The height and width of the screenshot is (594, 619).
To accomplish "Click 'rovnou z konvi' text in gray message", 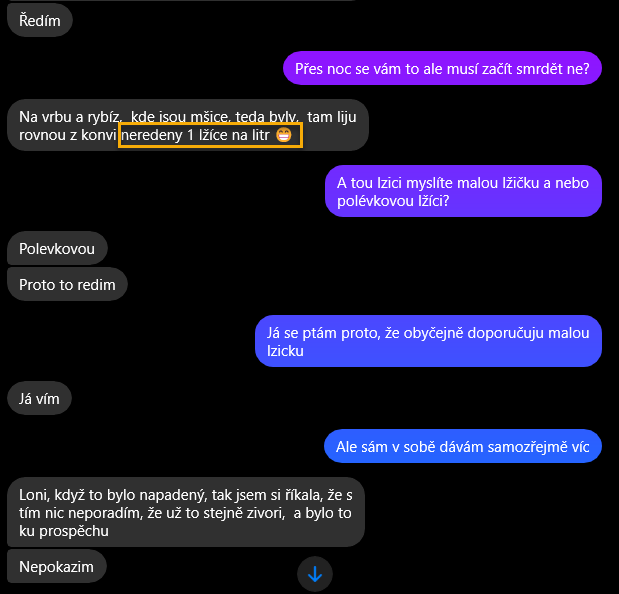I will [68, 135].
